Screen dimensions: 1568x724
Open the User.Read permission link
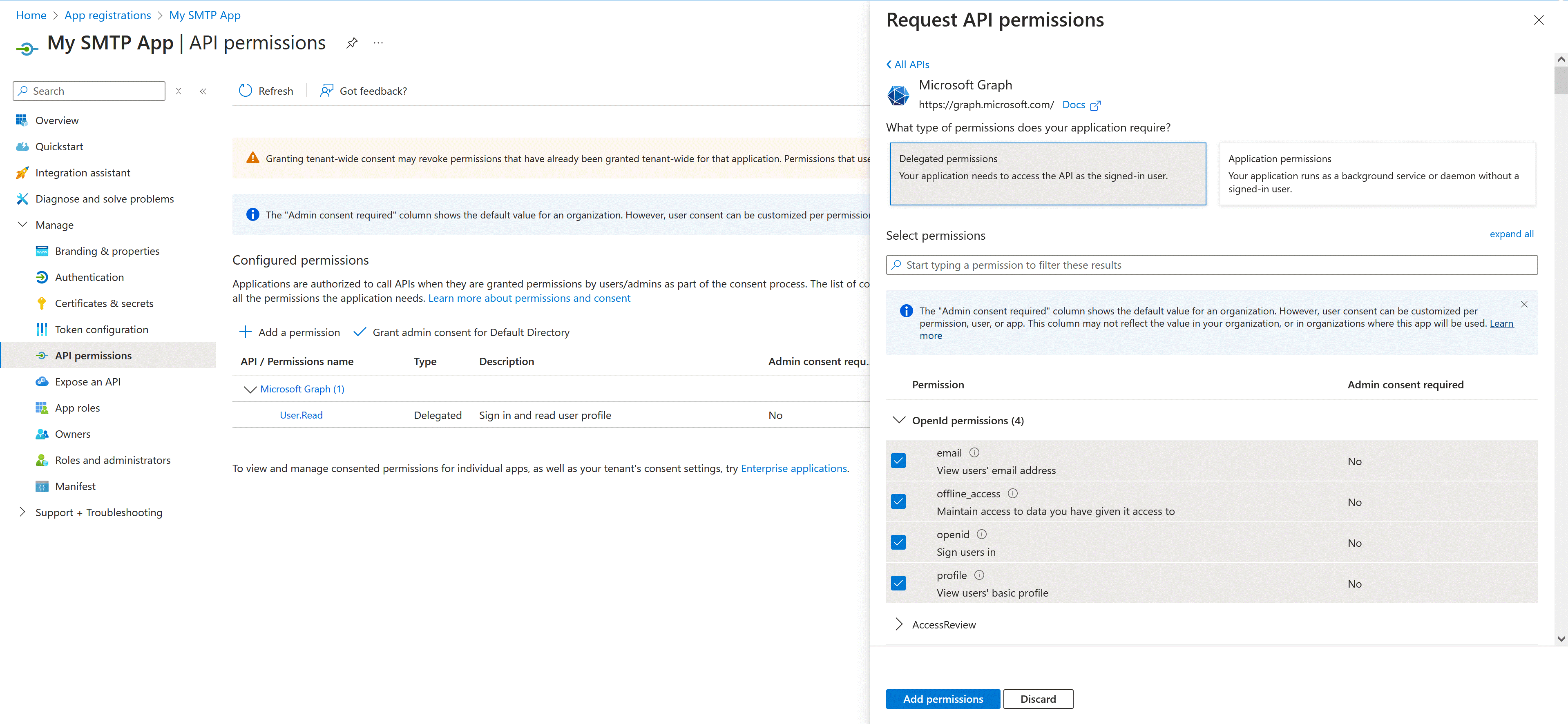click(301, 415)
